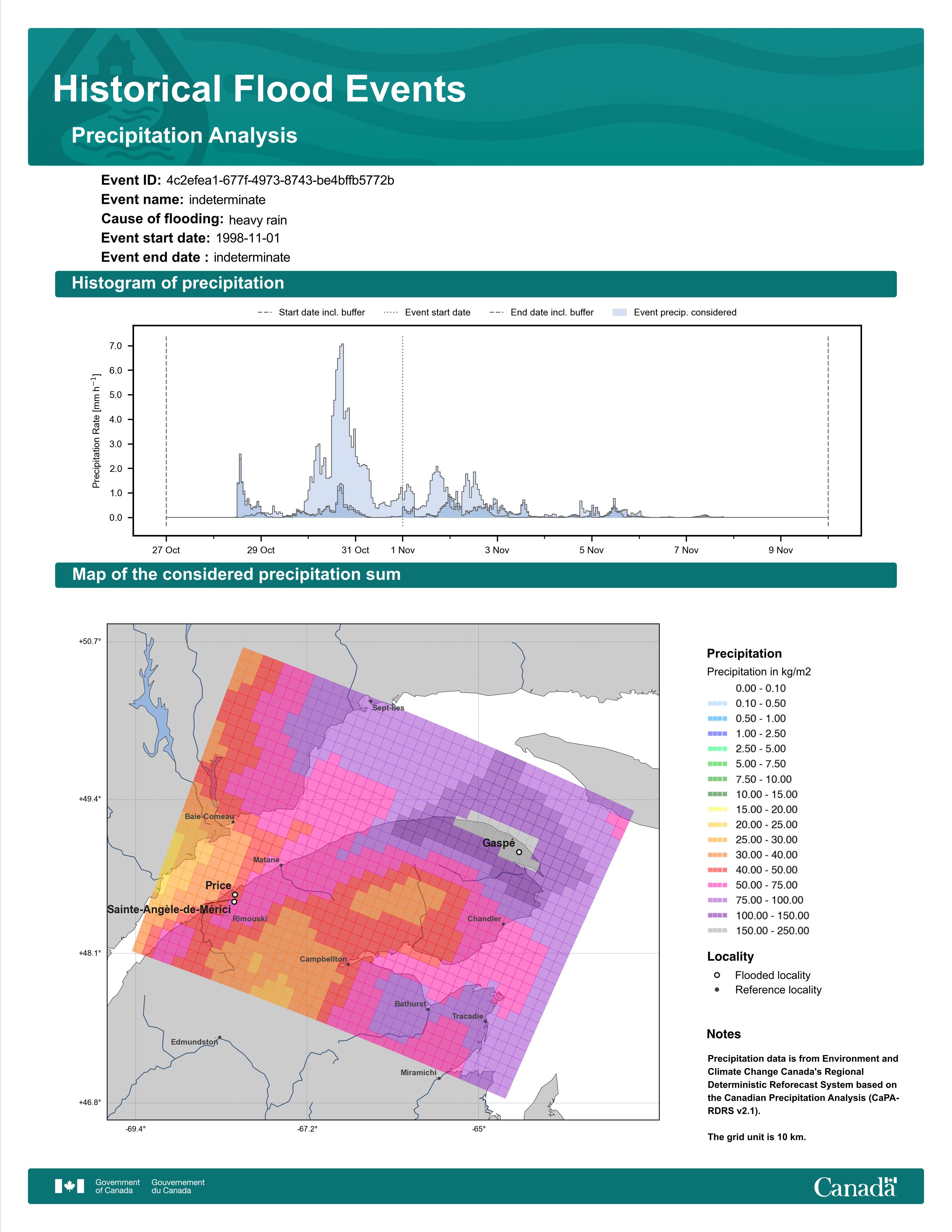Image resolution: width=952 pixels, height=1232 pixels.
Task: Click the Precipitation Analysis subtitle
Action: click(x=184, y=136)
